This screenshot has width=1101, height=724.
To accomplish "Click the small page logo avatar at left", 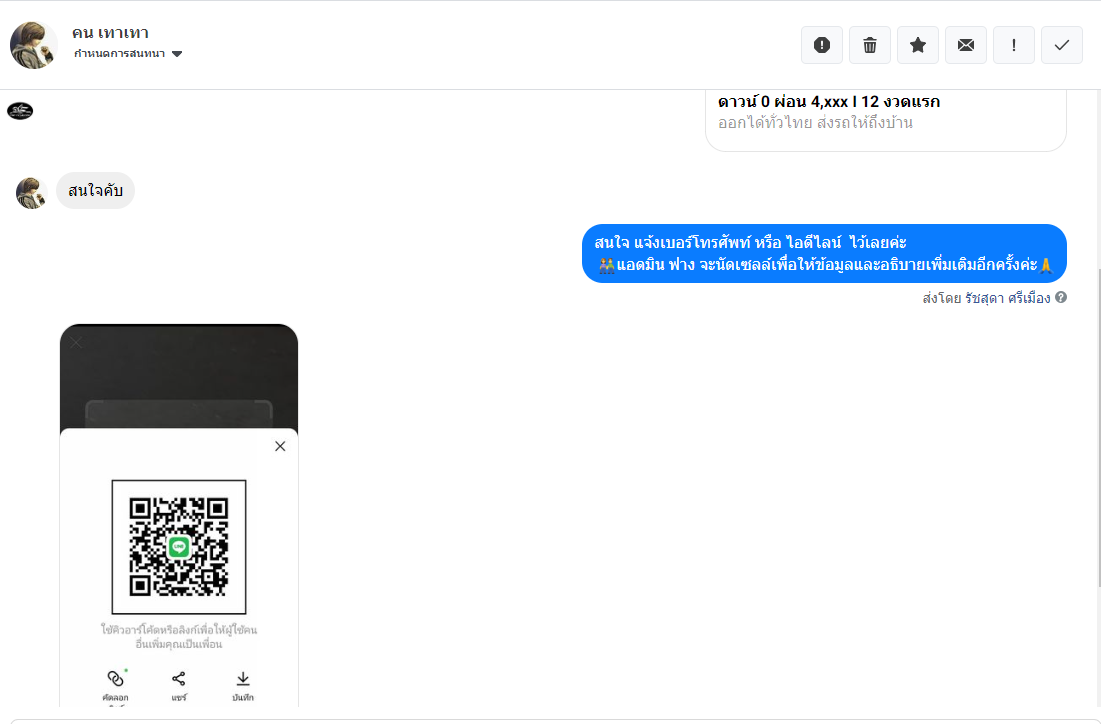I will coord(20,110).
